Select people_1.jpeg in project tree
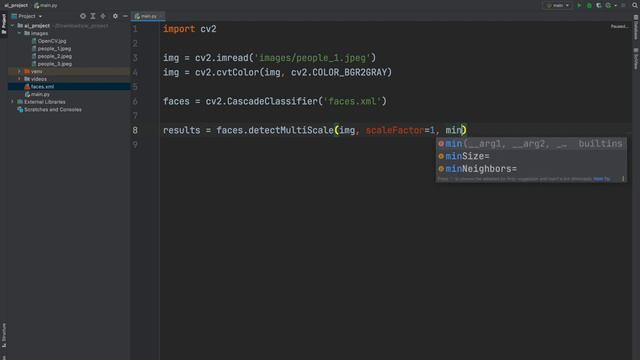Image resolution: width=640 pixels, height=360 pixels. (54, 49)
